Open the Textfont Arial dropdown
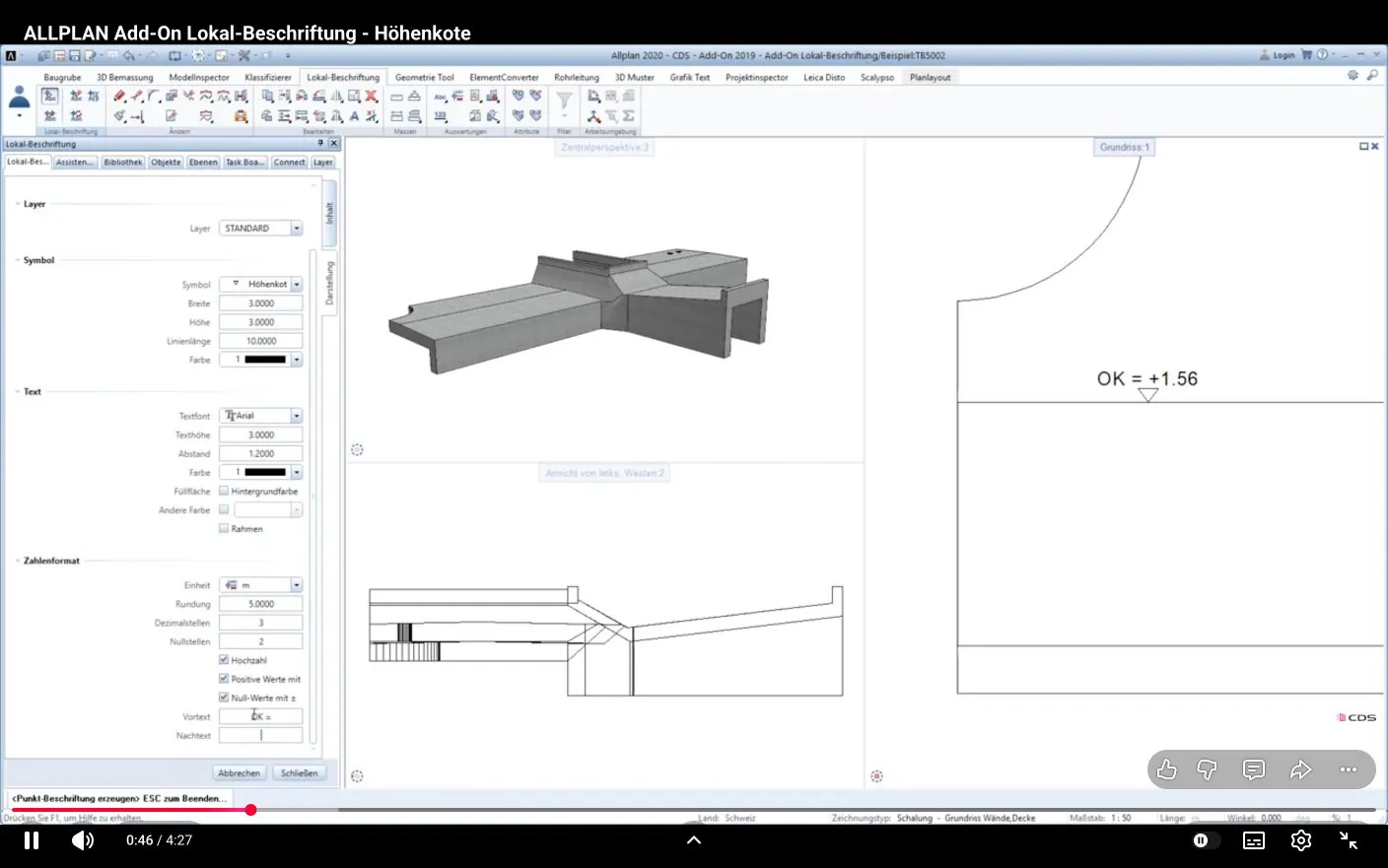This screenshot has height=868, width=1388. pos(296,417)
